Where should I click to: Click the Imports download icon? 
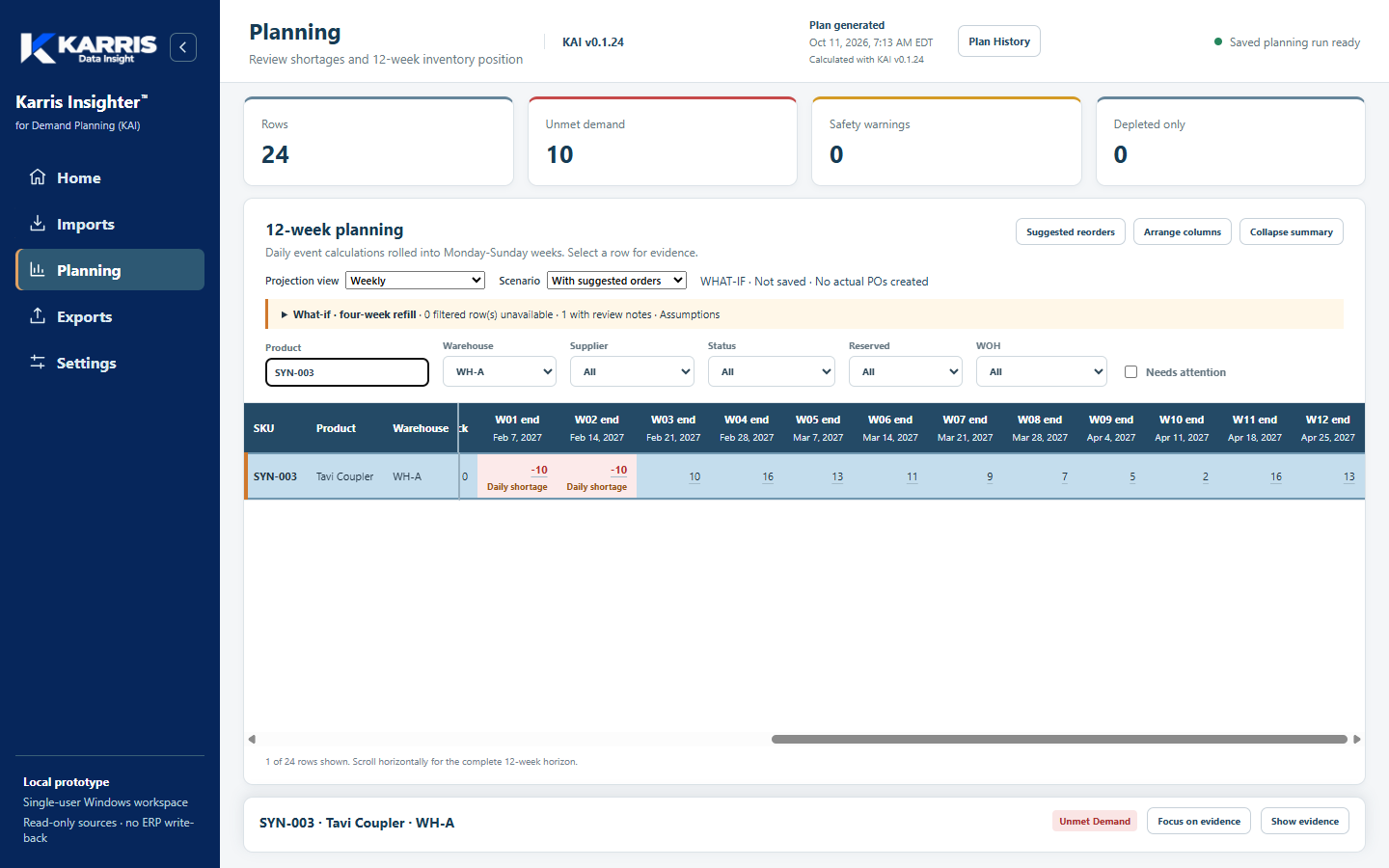pos(38,224)
